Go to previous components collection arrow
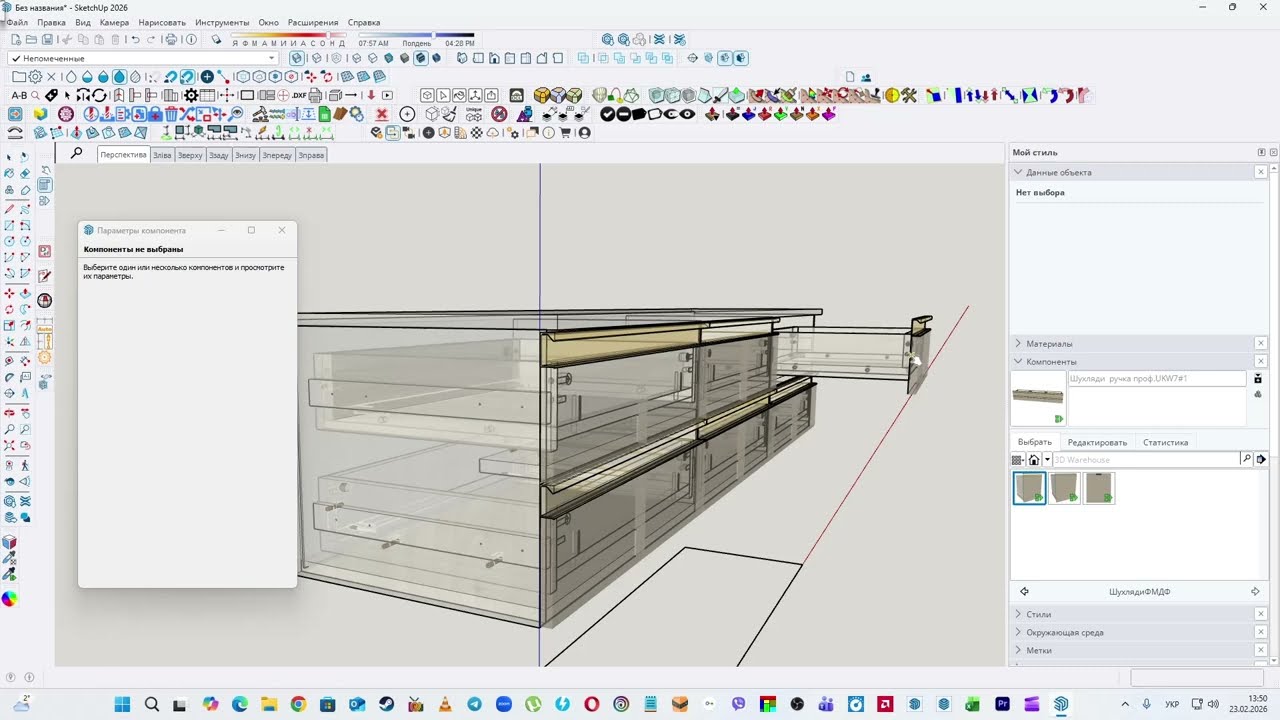Image resolution: width=1280 pixels, height=720 pixels. click(1024, 592)
